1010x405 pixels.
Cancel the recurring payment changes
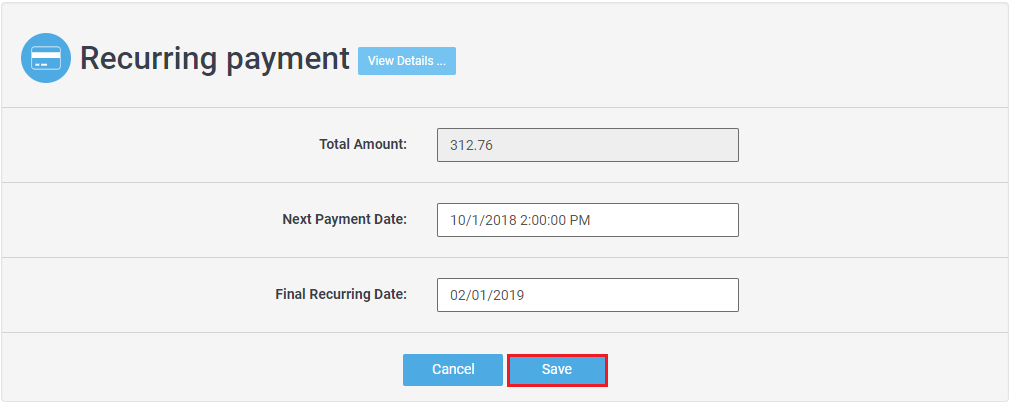click(x=453, y=370)
